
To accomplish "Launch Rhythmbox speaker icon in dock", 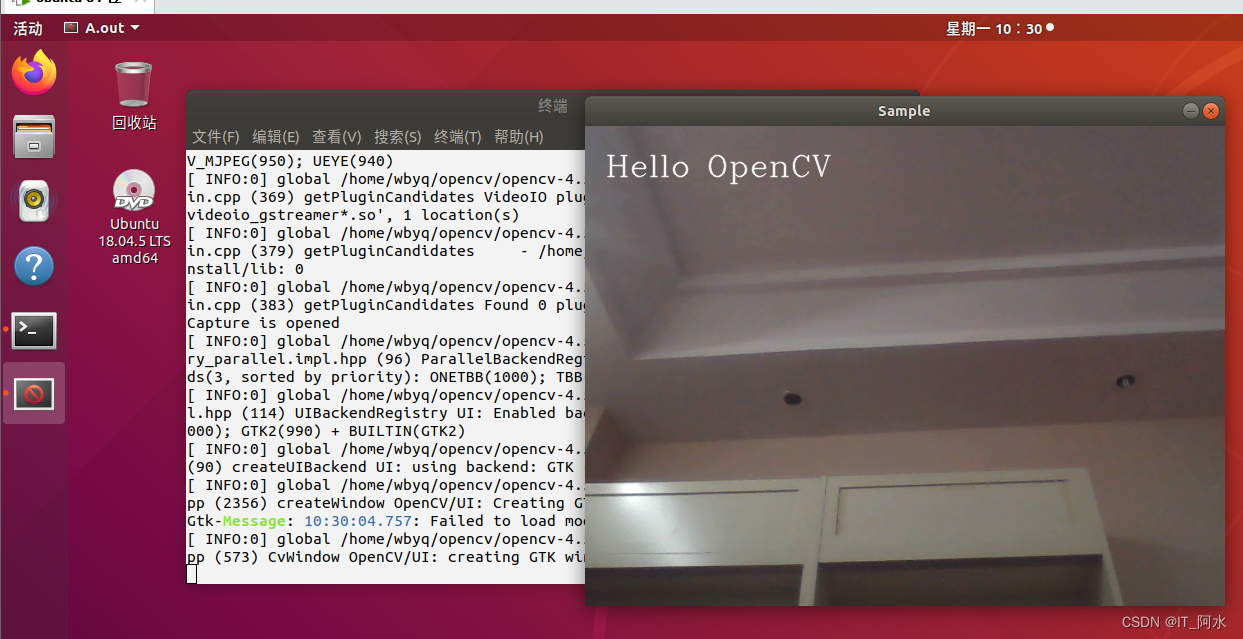I will (x=34, y=201).
